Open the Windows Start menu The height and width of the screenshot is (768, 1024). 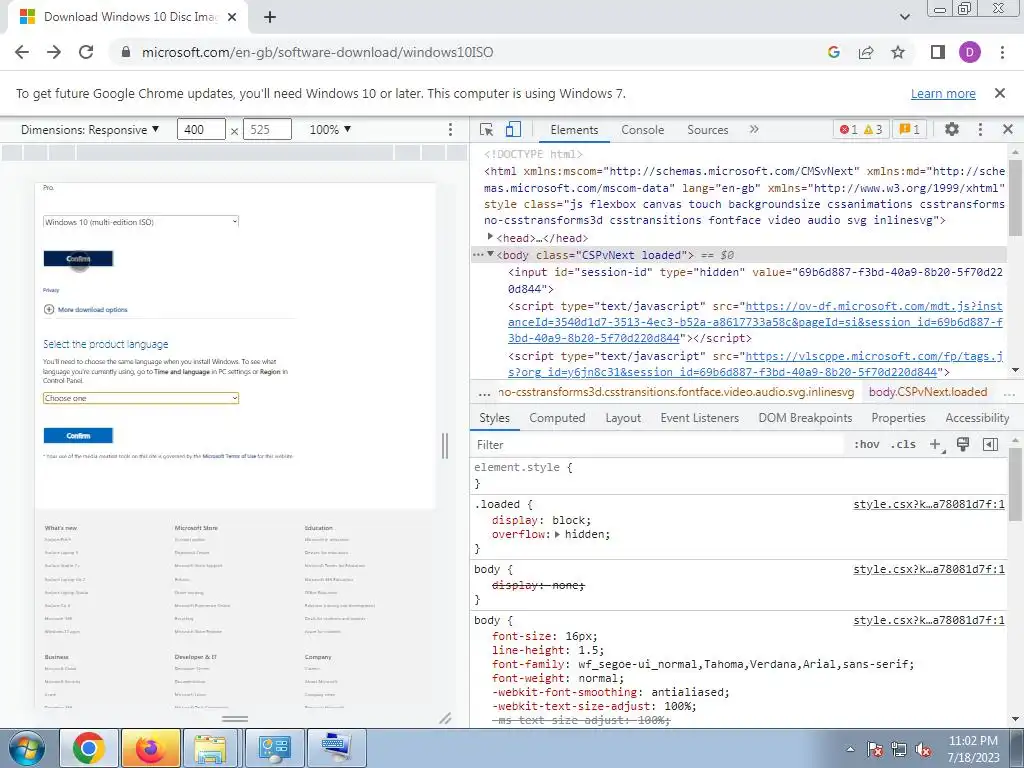pos(27,748)
